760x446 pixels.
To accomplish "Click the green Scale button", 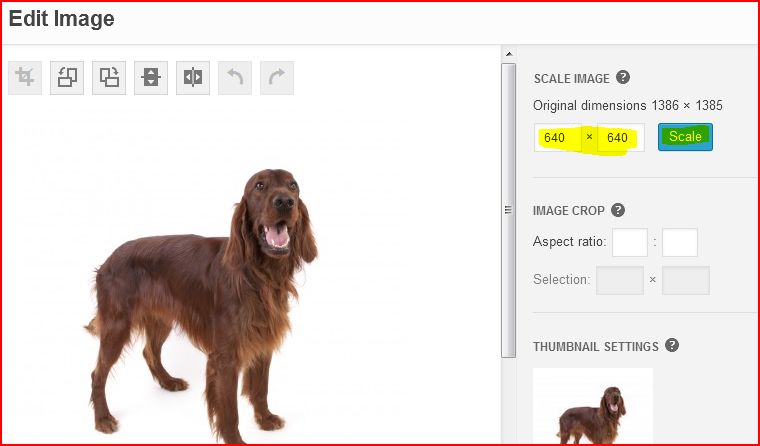I will click(685, 137).
